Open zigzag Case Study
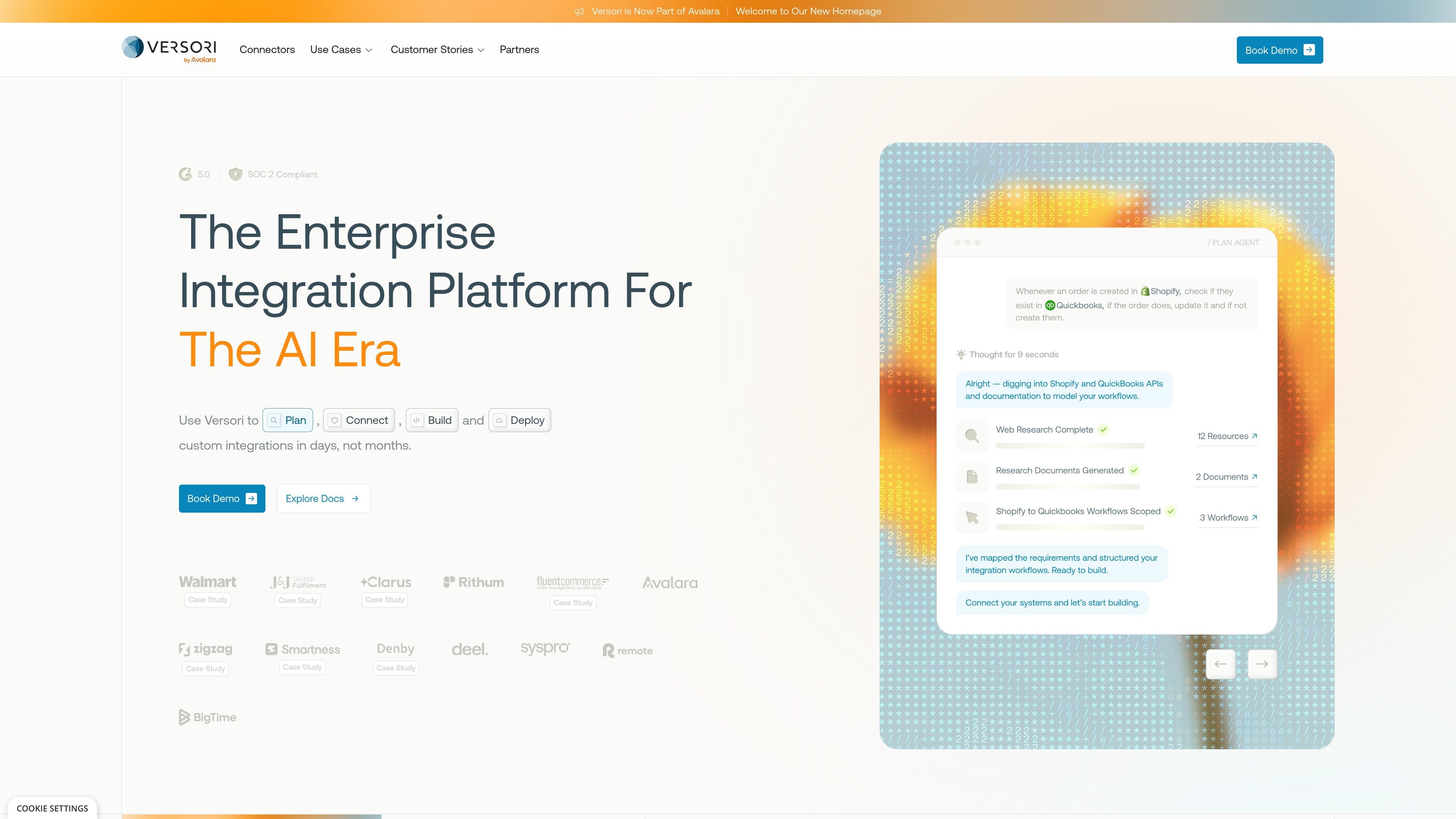1456x819 pixels. coord(206,668)
